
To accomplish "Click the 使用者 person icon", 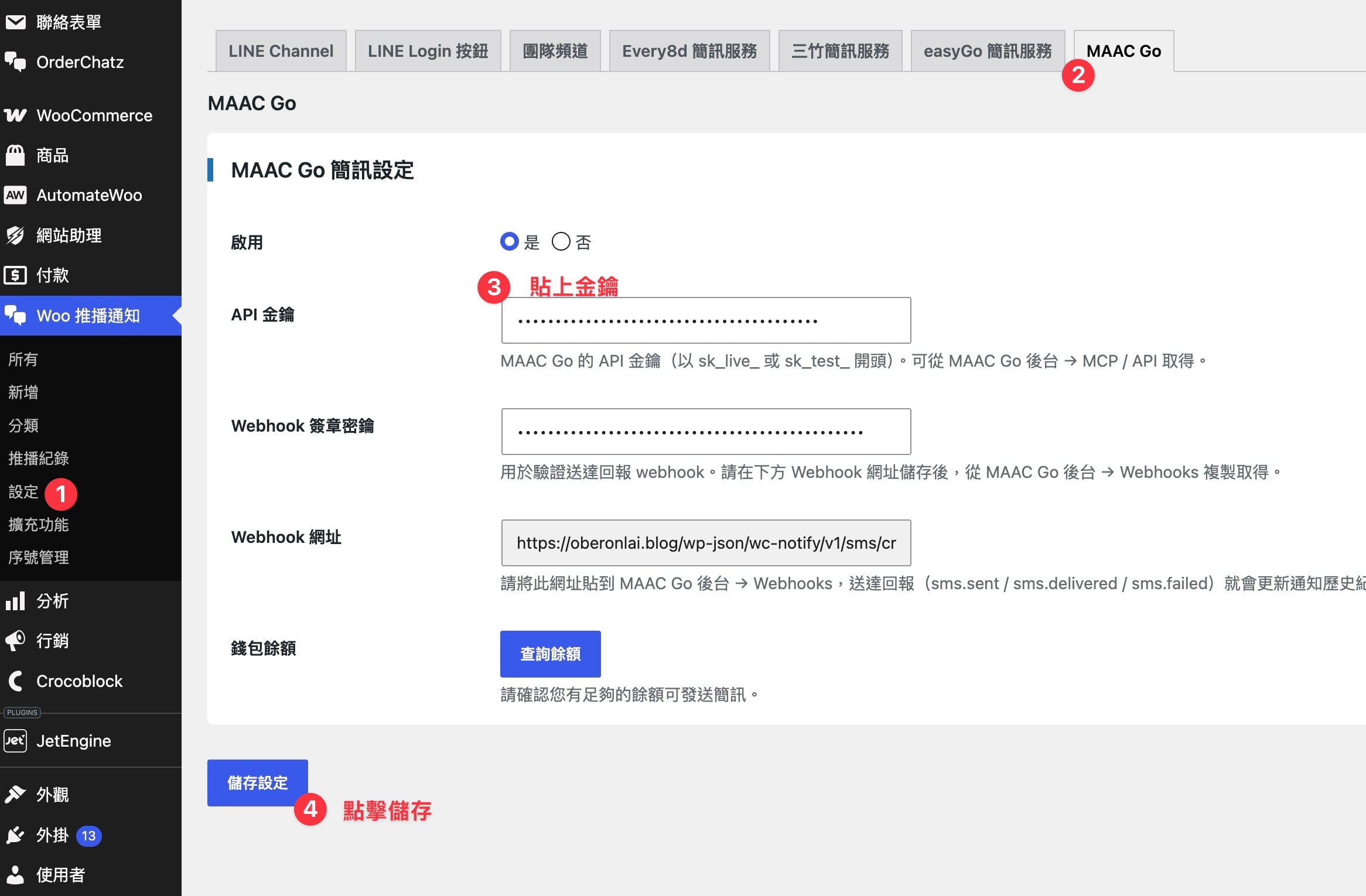I will coord(16,875).
